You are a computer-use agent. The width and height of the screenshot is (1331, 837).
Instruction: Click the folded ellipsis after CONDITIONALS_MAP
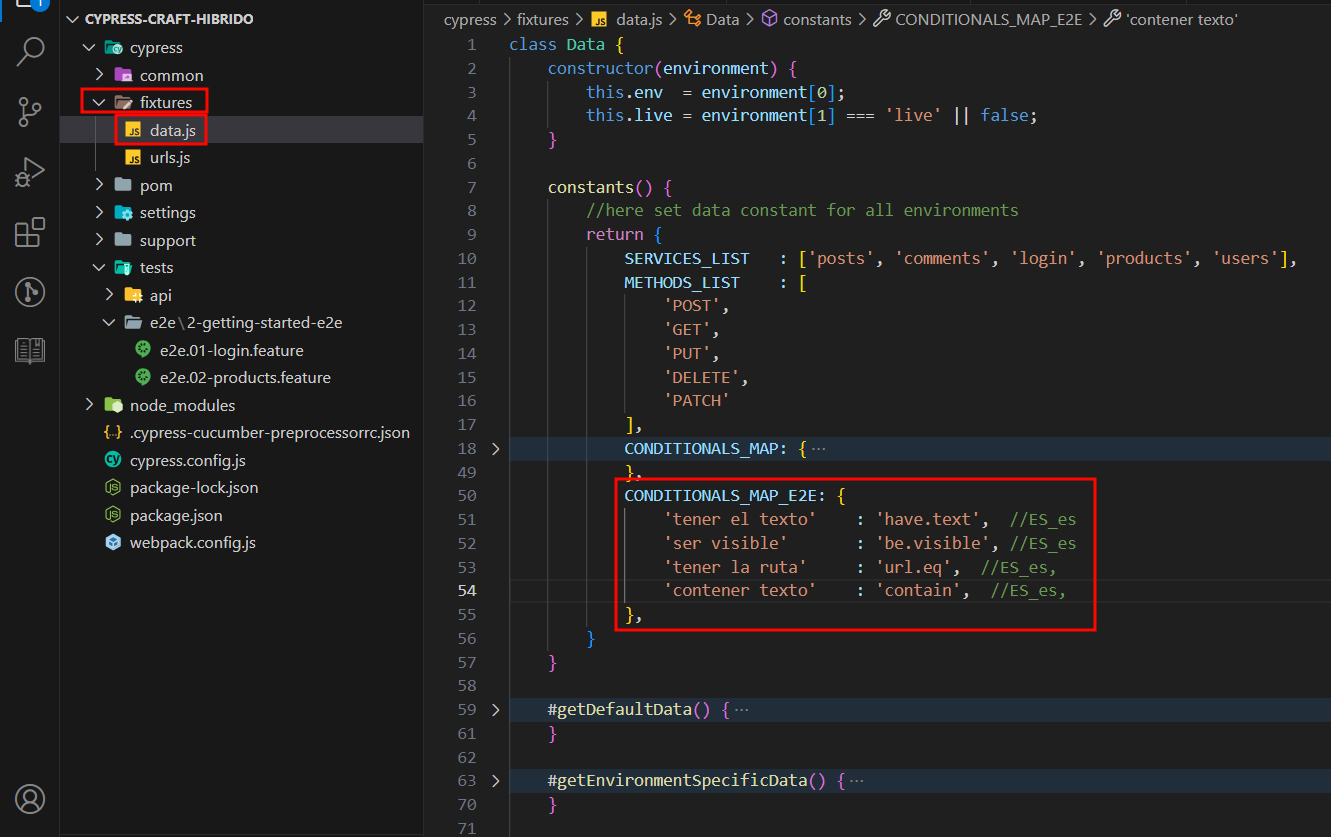(818, 449)
